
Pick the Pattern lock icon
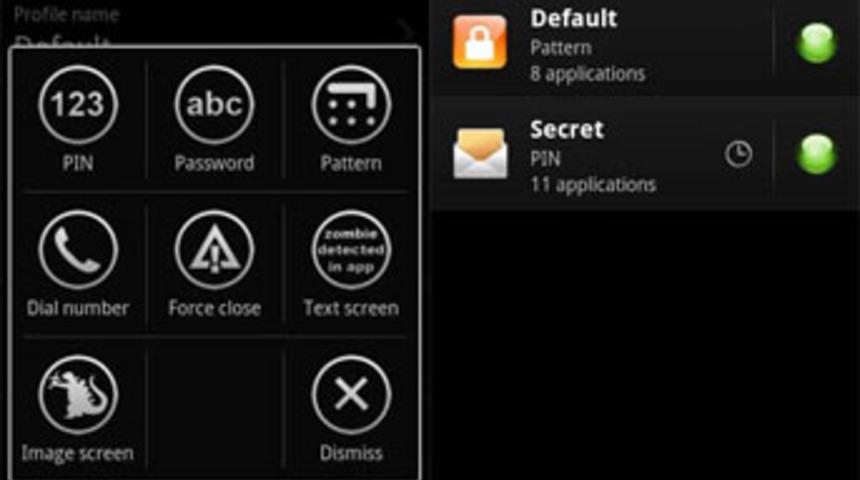pyautogui.click(x=351, y=104)
